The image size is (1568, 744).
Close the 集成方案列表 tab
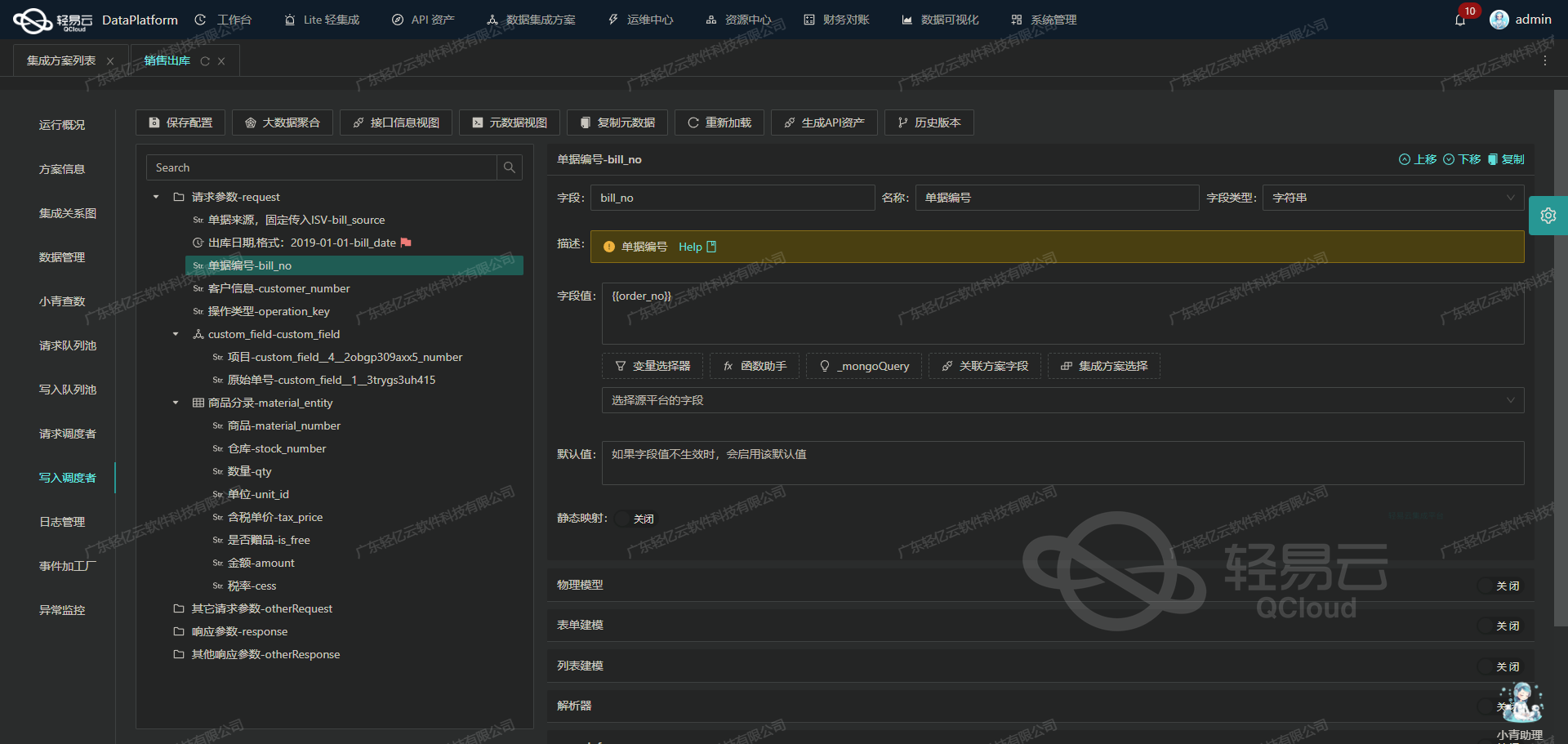coord(110,61)
